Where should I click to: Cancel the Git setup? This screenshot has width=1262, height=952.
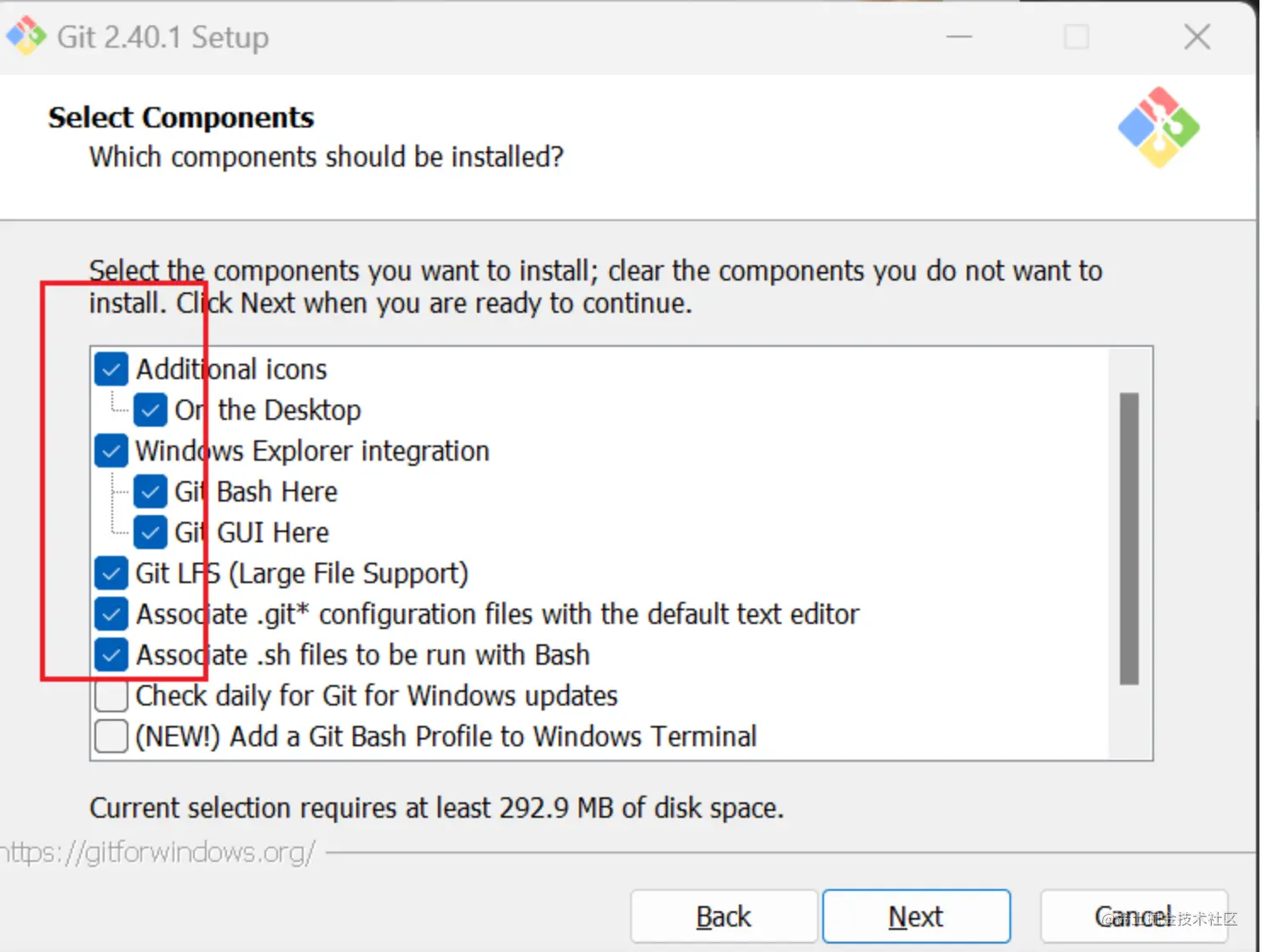1133,916
